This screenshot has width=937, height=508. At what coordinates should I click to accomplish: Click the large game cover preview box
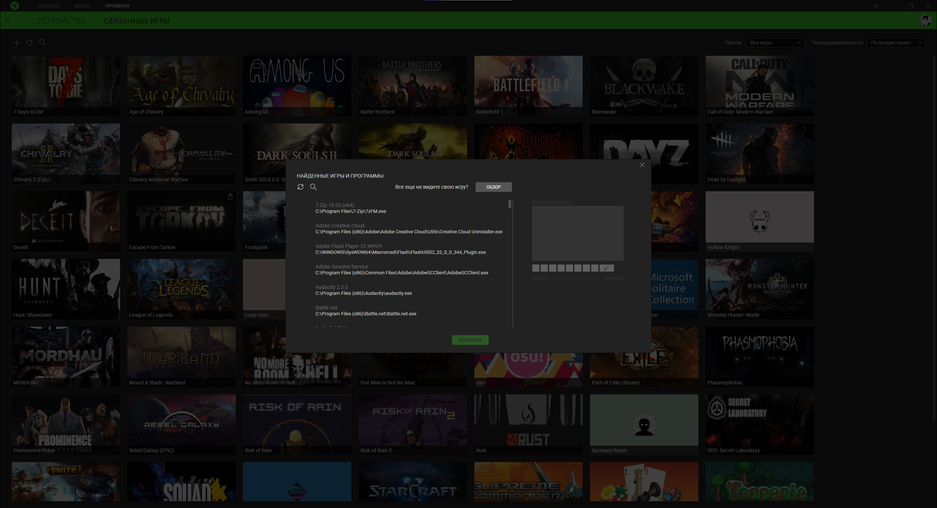point(578,233)
